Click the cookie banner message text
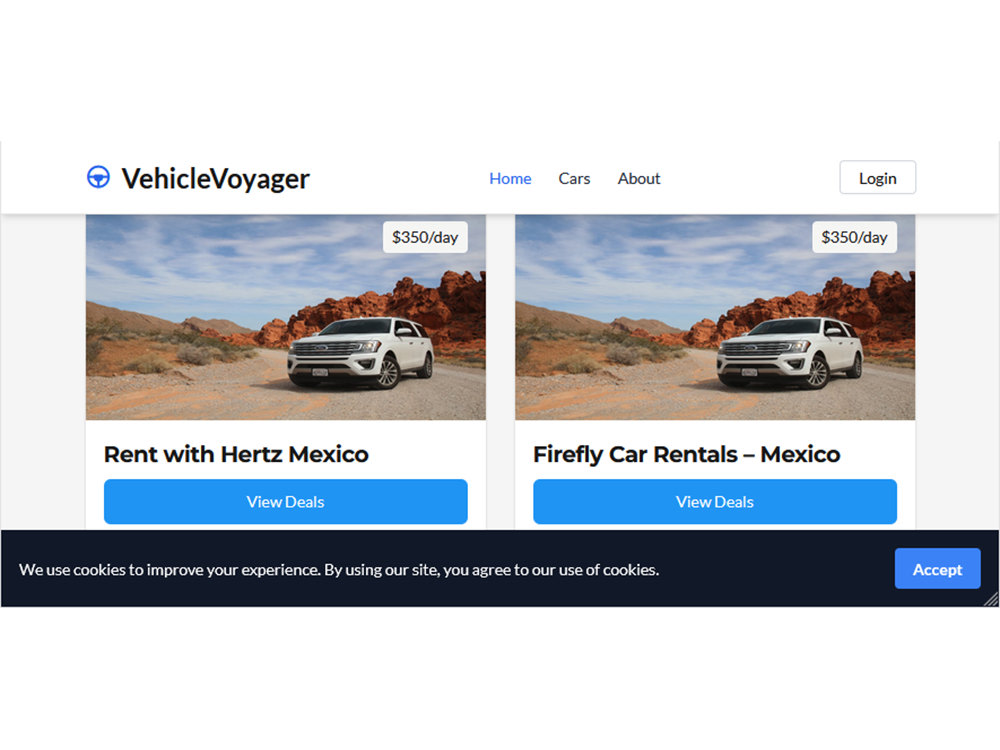Screen dimensions: 1000x750 (339, 570)
